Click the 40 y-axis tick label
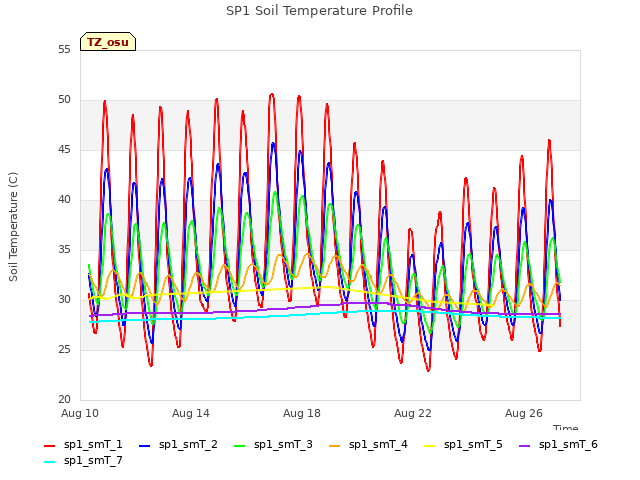The height and width of the screenshot is (480, 640). [64, 200]
